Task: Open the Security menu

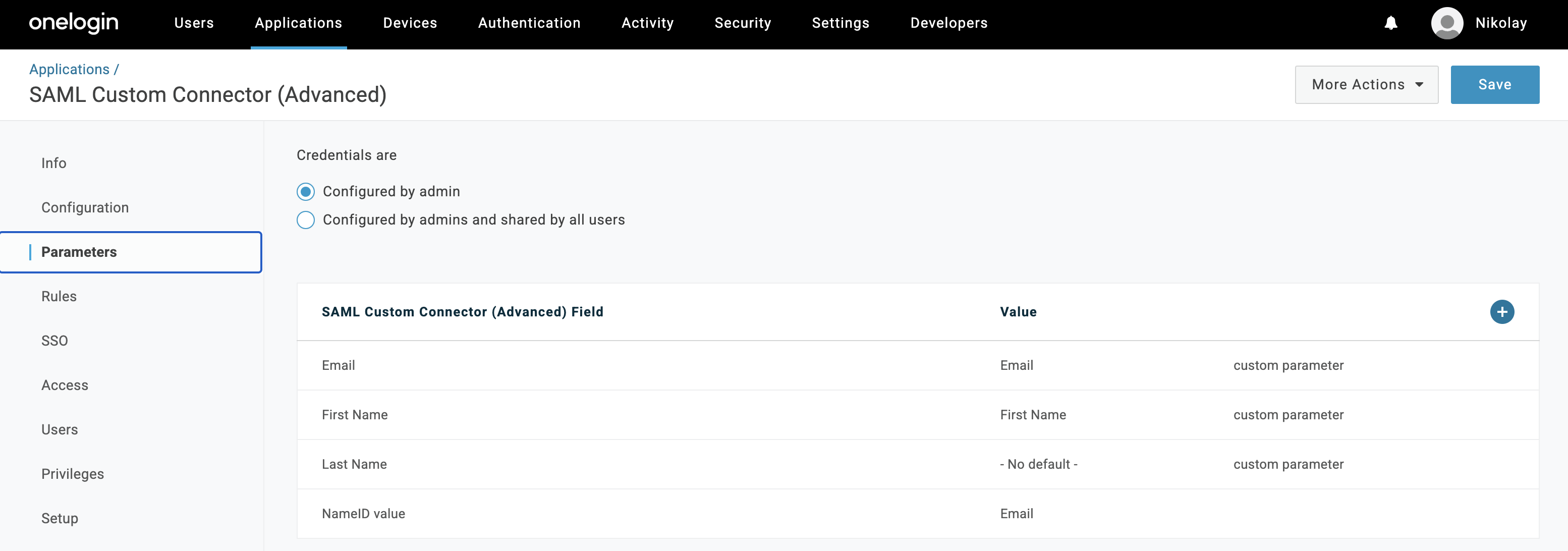Action: (743, 23)
